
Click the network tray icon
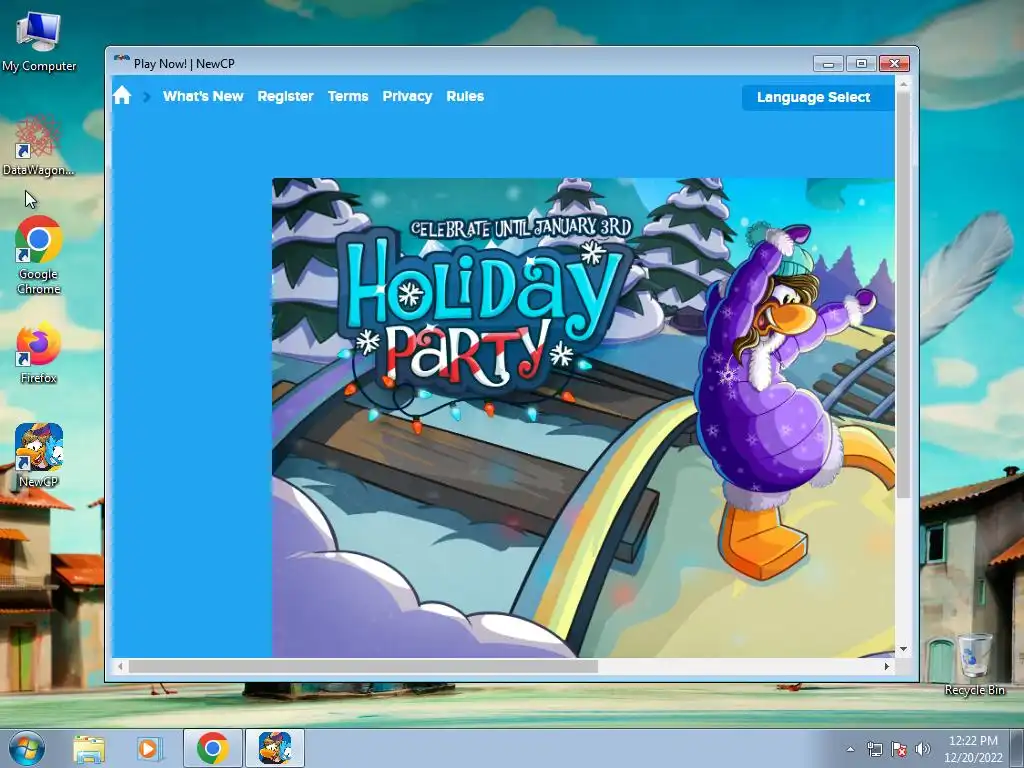click(874, 749)
